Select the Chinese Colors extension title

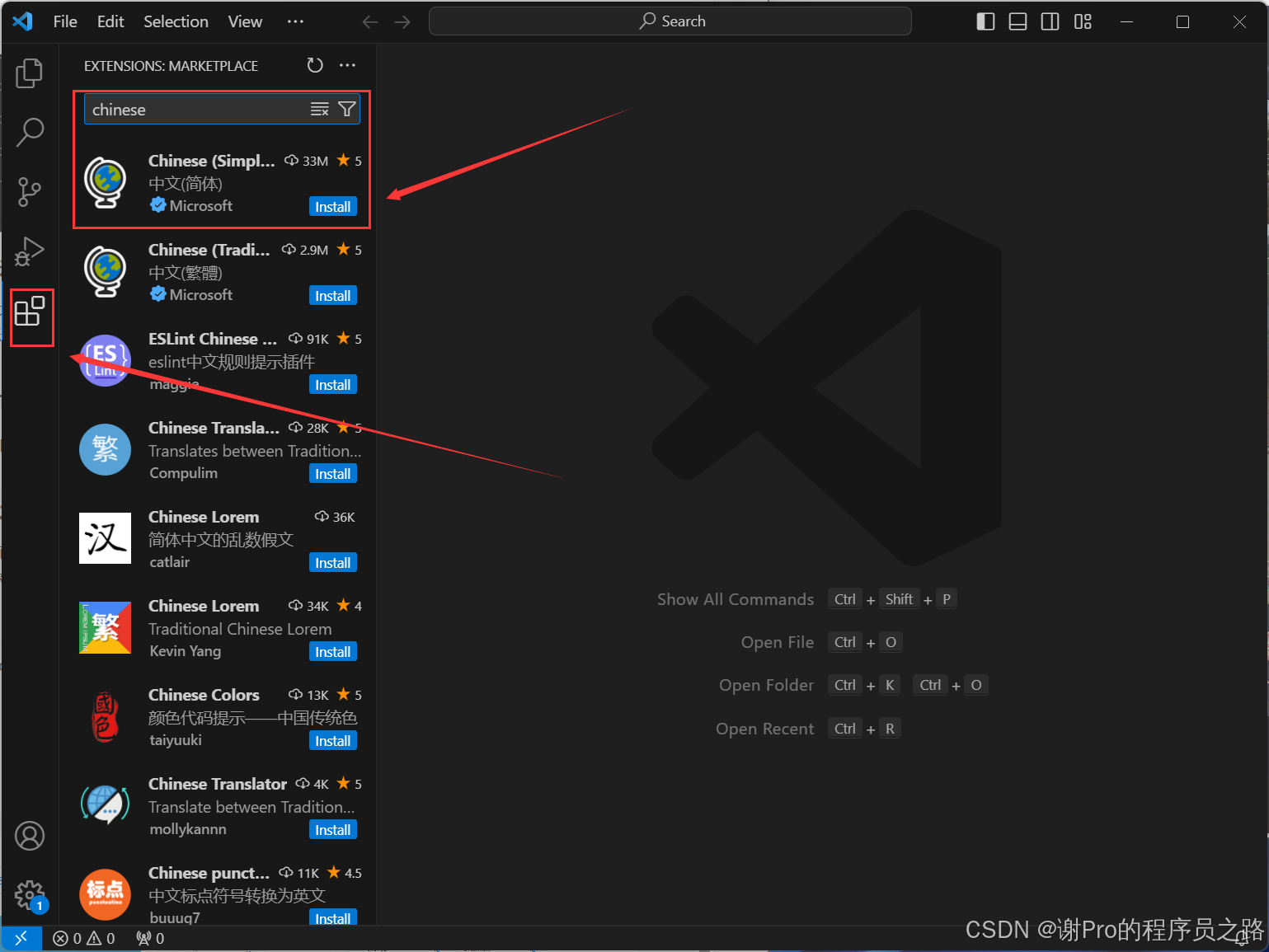click(x=204, y=695)
